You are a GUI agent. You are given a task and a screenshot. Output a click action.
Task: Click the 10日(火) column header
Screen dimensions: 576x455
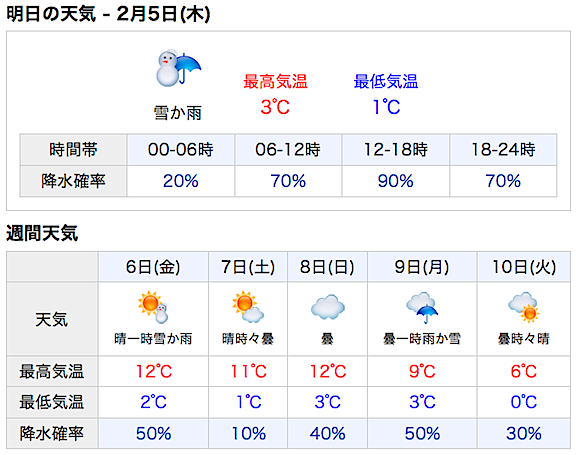[x=524, y=267]
